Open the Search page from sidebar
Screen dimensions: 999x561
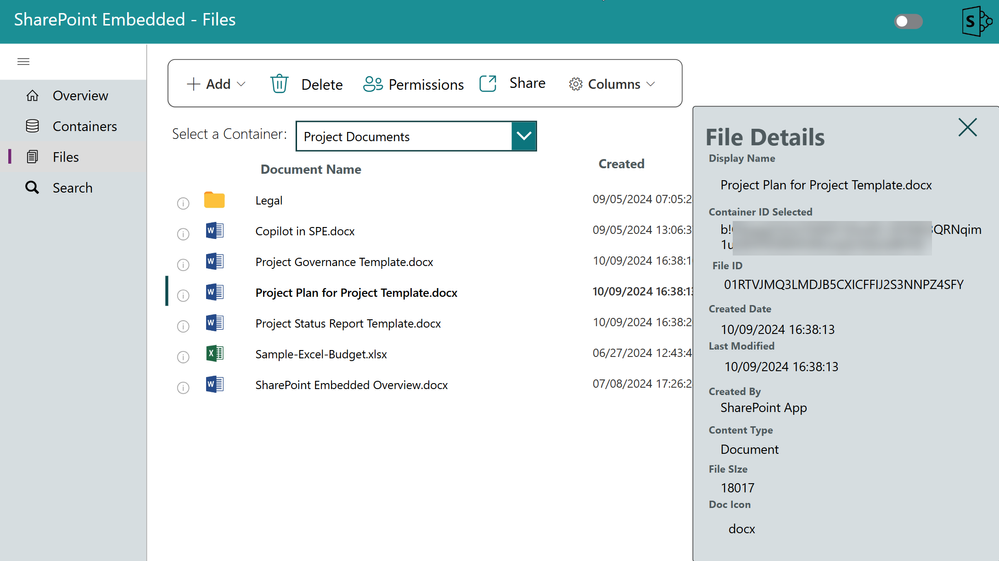[73, 188]
